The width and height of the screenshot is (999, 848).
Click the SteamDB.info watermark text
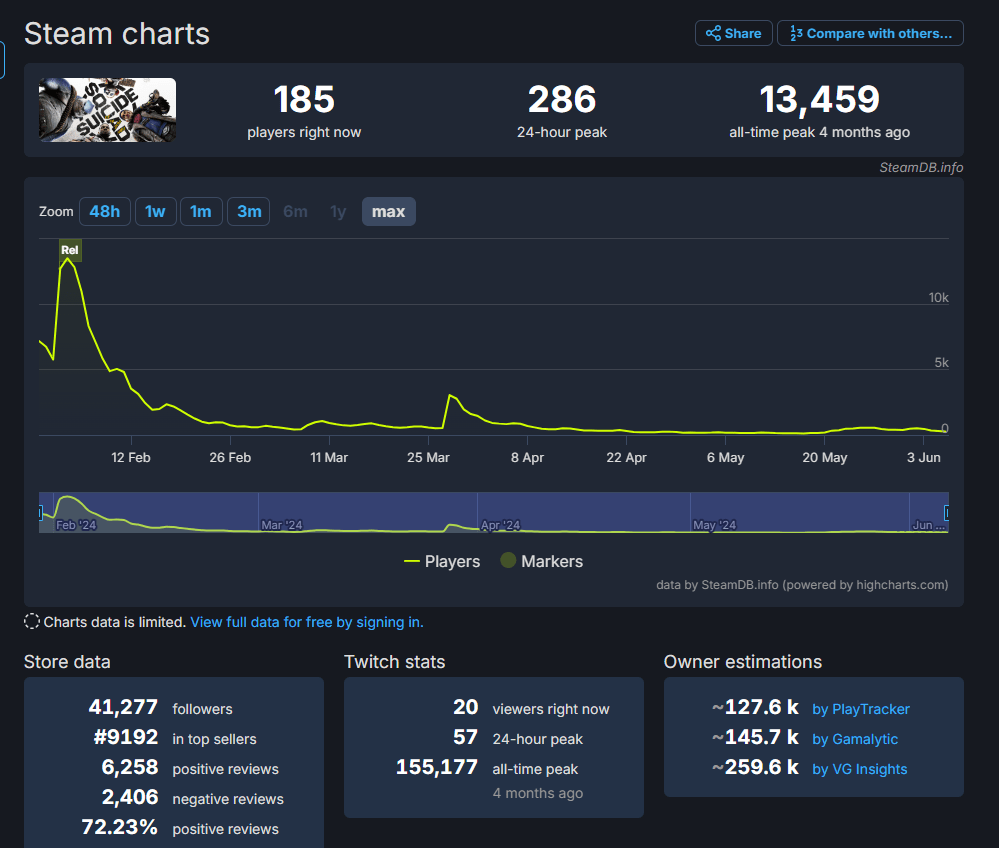click(x=921, y=167)
